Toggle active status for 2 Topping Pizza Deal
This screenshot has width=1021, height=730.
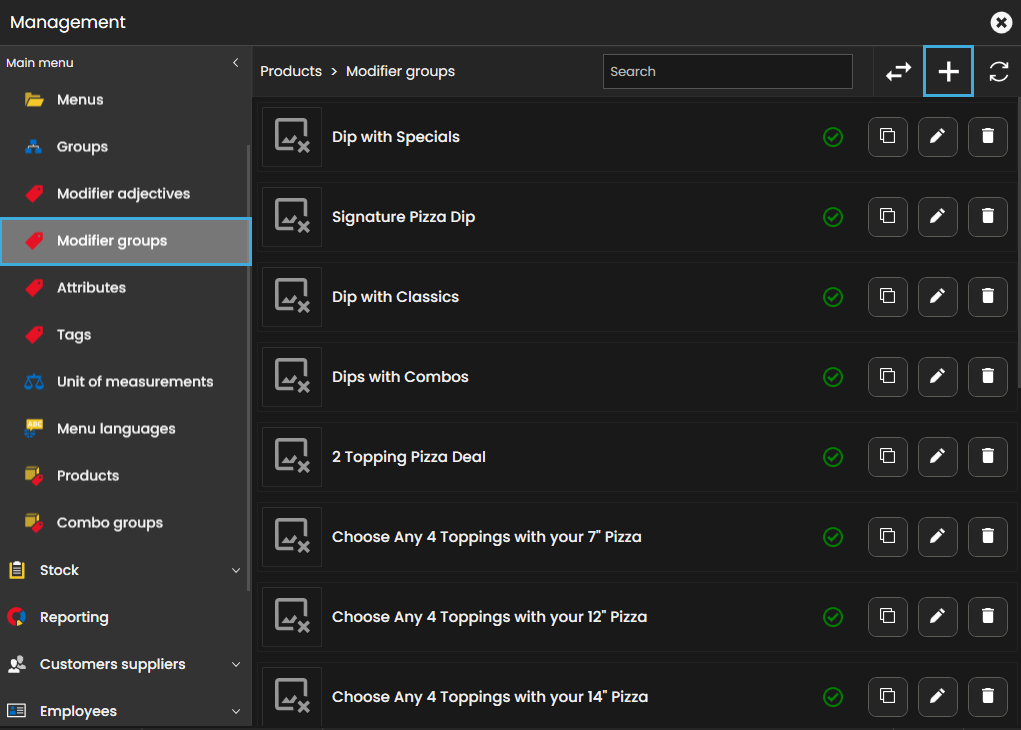[832, 457]
